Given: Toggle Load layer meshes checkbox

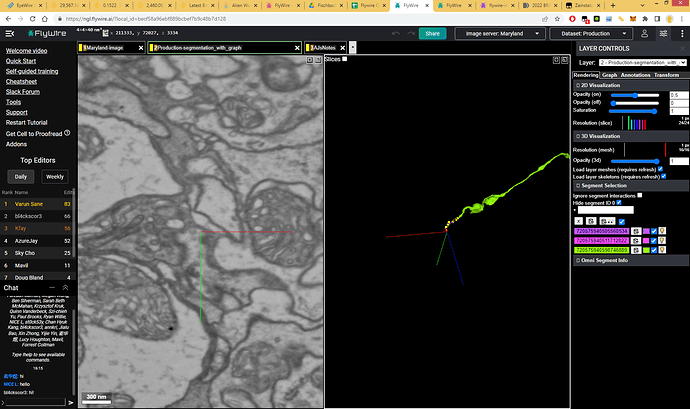Looking at the screenshot, I should 660,169.
